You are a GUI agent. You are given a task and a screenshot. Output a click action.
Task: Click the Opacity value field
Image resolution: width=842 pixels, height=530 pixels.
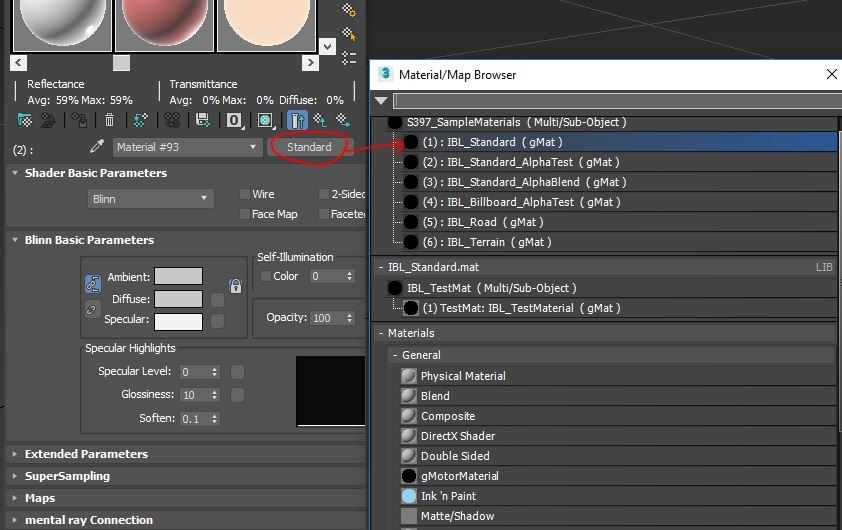point(327,318)
